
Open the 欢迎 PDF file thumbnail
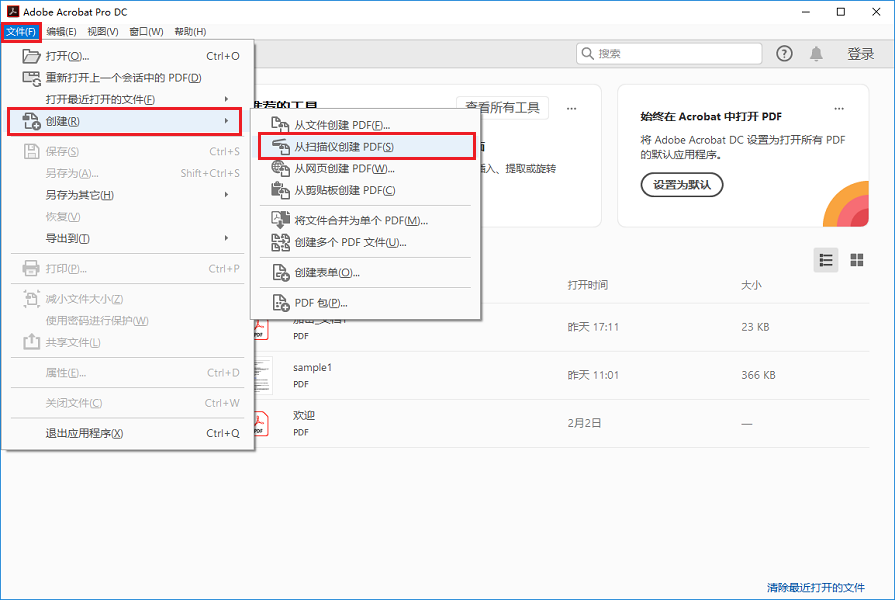(261, 424)
